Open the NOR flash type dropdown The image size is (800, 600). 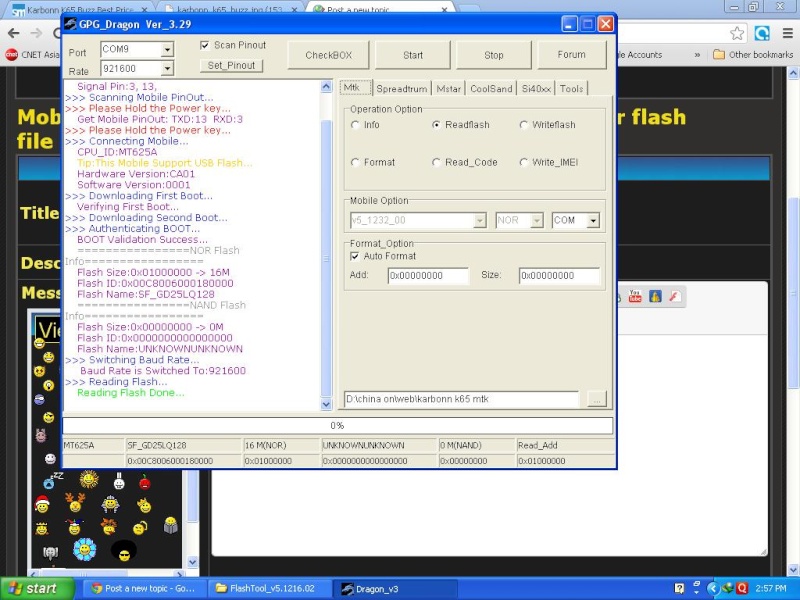[x=537, y=220]
